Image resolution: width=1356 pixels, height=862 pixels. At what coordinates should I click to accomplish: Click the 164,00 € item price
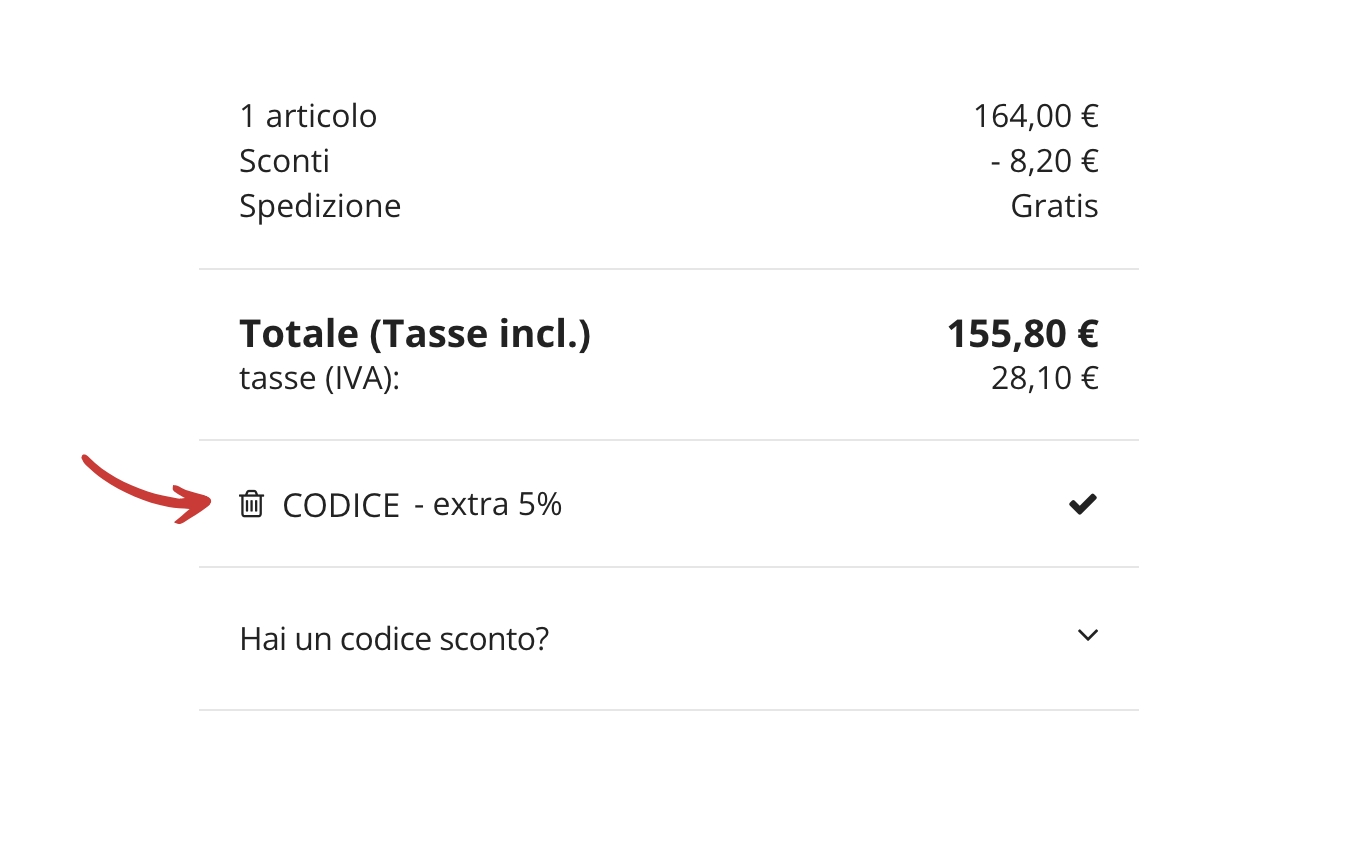pyautogui.click(x=1036, y=116)
